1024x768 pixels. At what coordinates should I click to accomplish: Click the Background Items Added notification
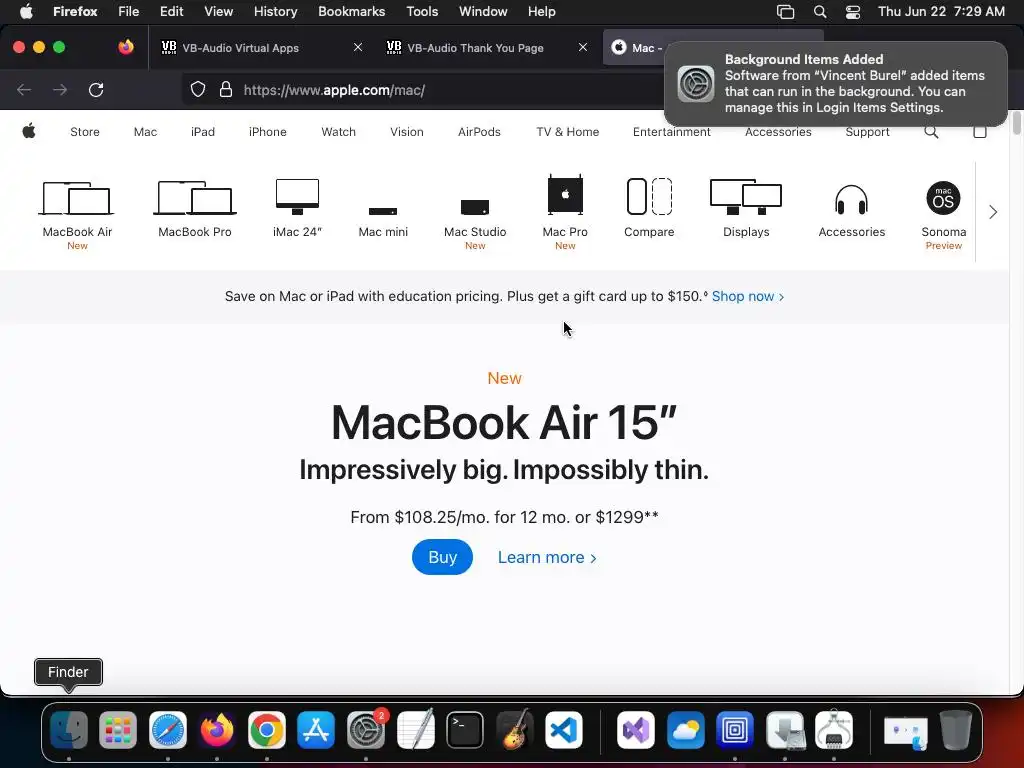coord(836,84)
